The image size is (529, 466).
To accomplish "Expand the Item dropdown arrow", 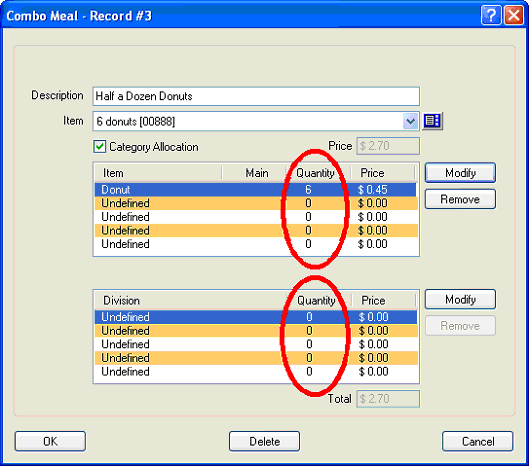I will (x=410, y=121).
